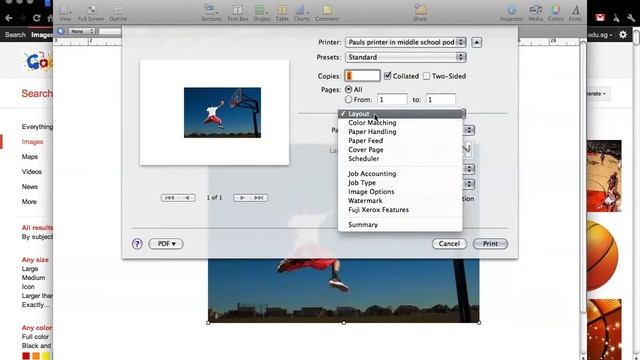Open Google settings gear icon

pyautogui.click(x=623, y=35)
